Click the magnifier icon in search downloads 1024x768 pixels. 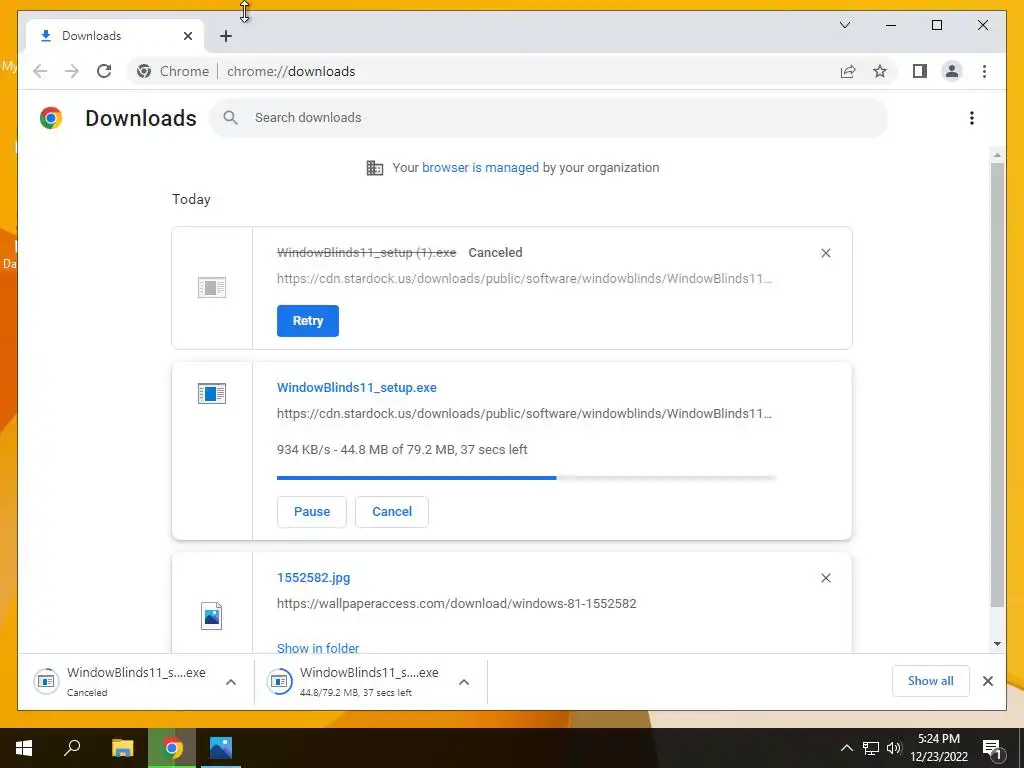pos(230,118)
